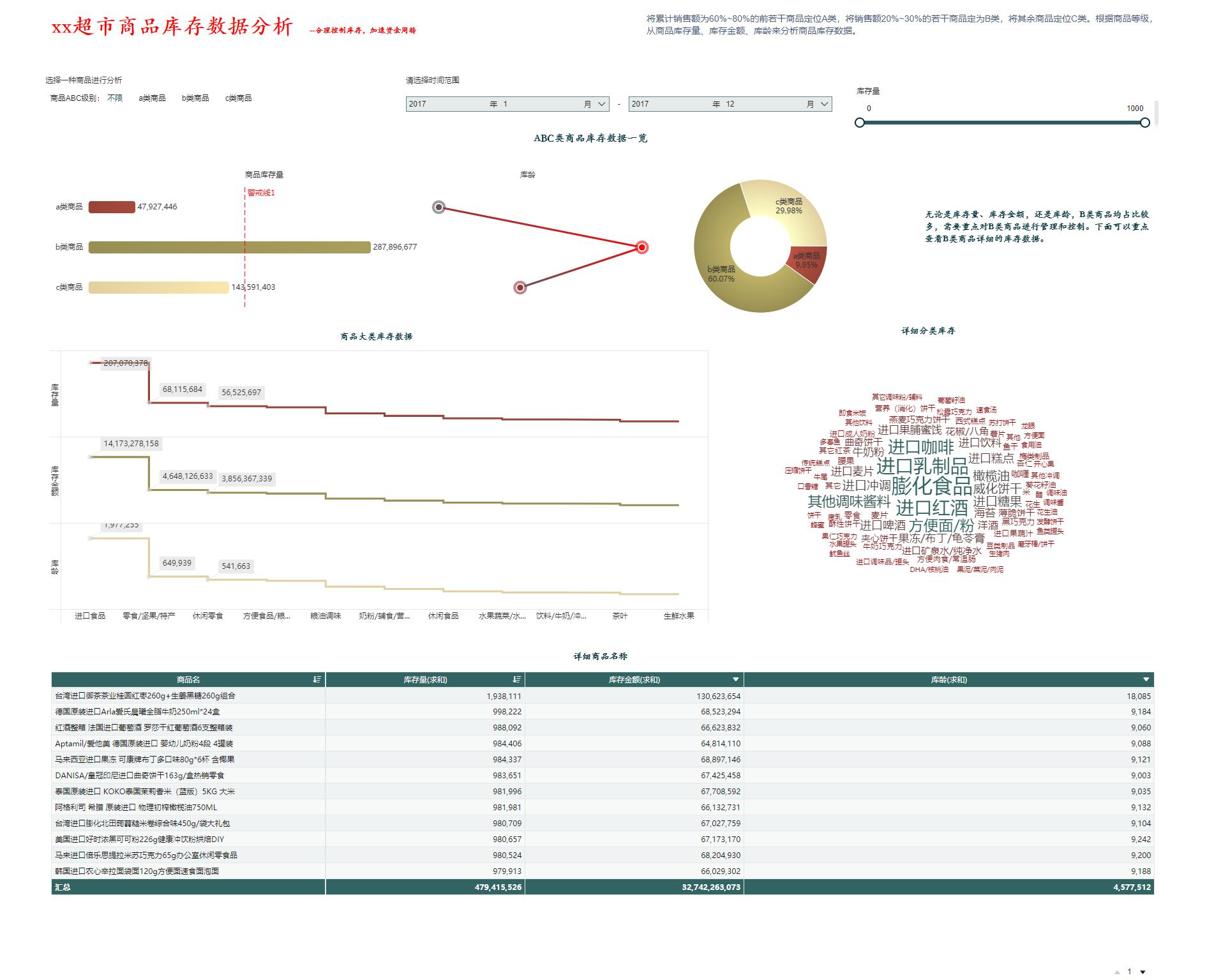
Task: Click the right handle of 库存量 slider
Action: point(1144,123)
